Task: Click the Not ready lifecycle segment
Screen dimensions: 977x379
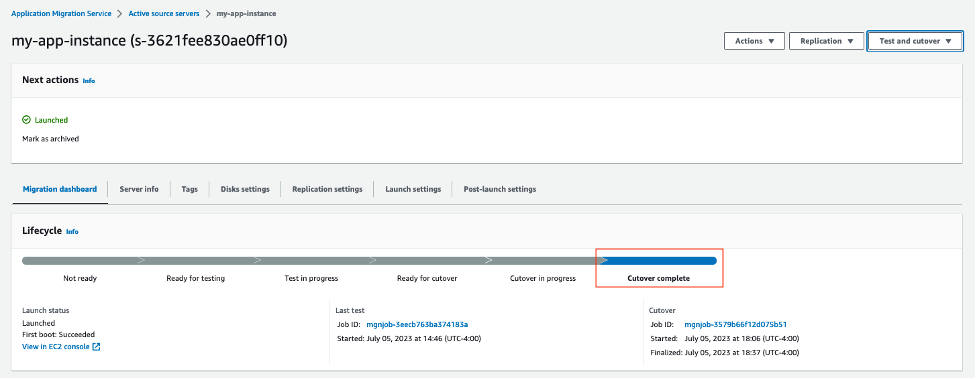Action: click(x=80, y=261)
